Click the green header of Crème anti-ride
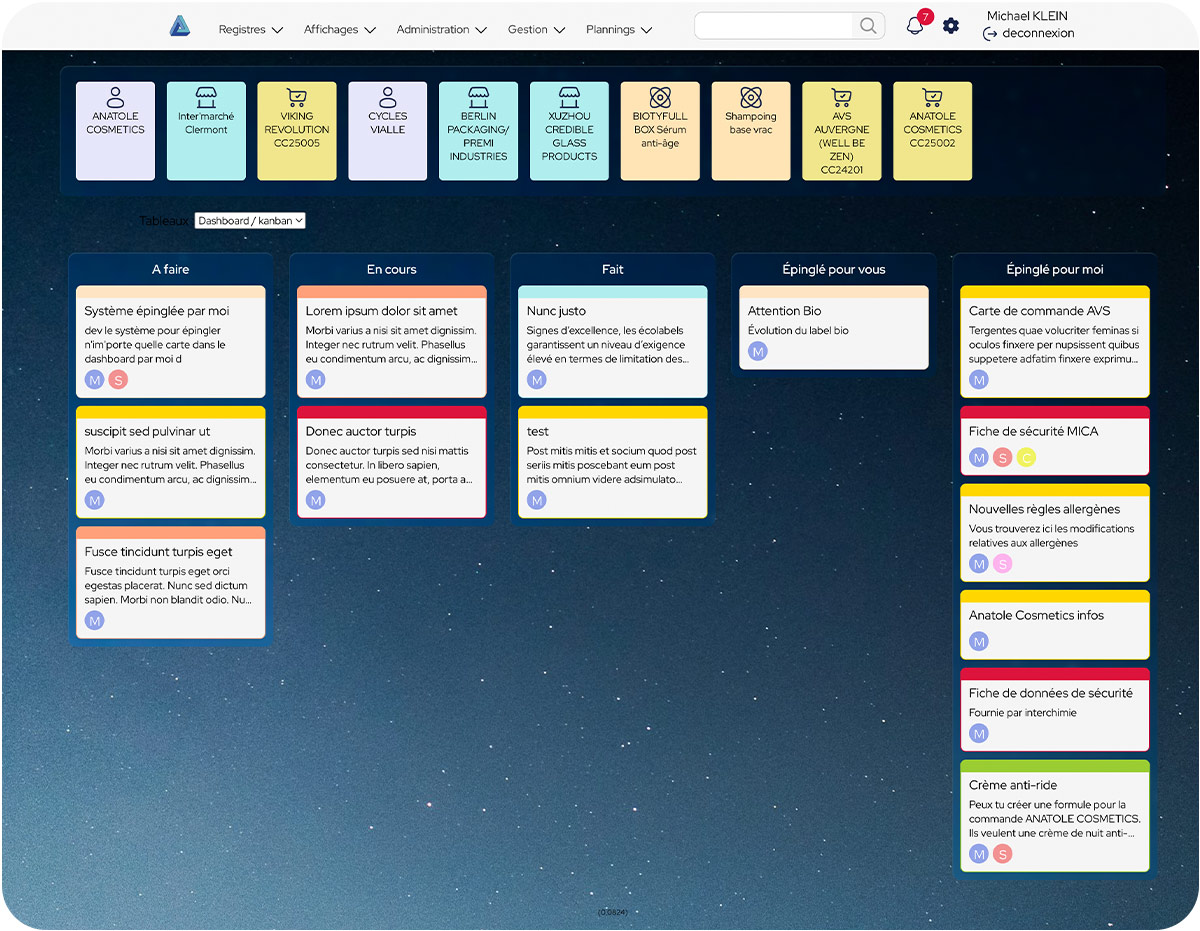 click(1054, 766)
